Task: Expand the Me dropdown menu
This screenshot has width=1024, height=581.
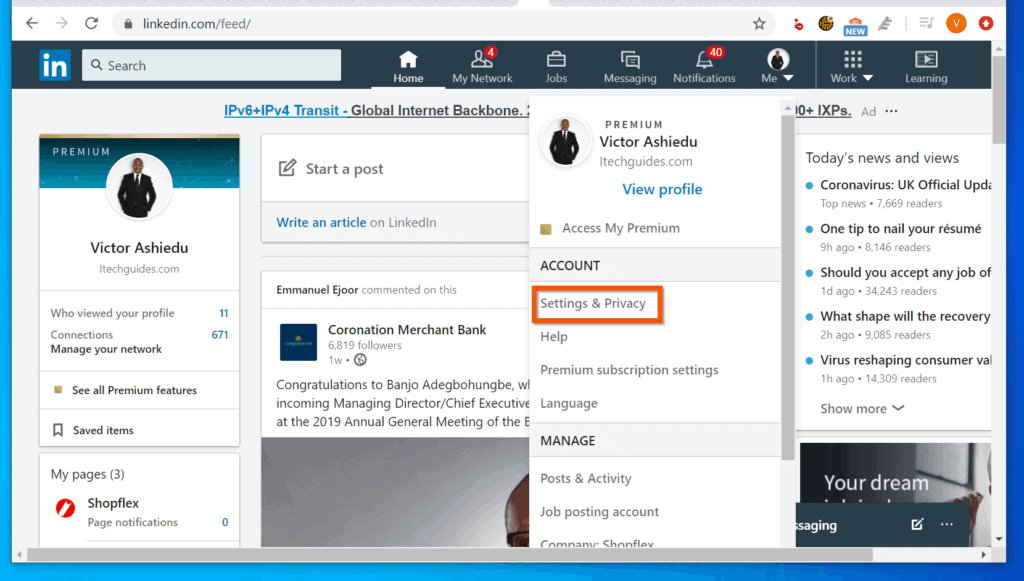Action: [x=777, y=66]
